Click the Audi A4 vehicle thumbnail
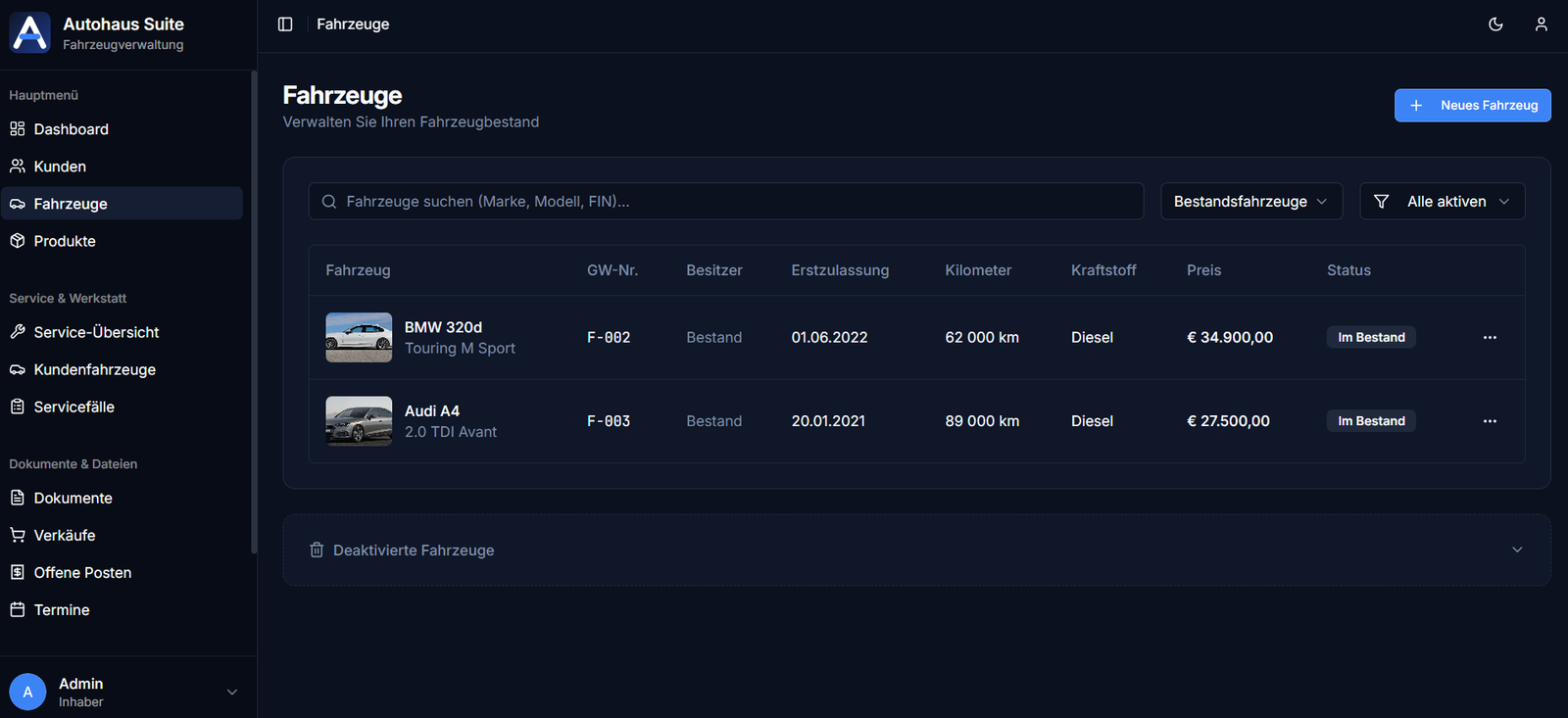The height and width of the screenshot is (718, 1568). point(359,421)
